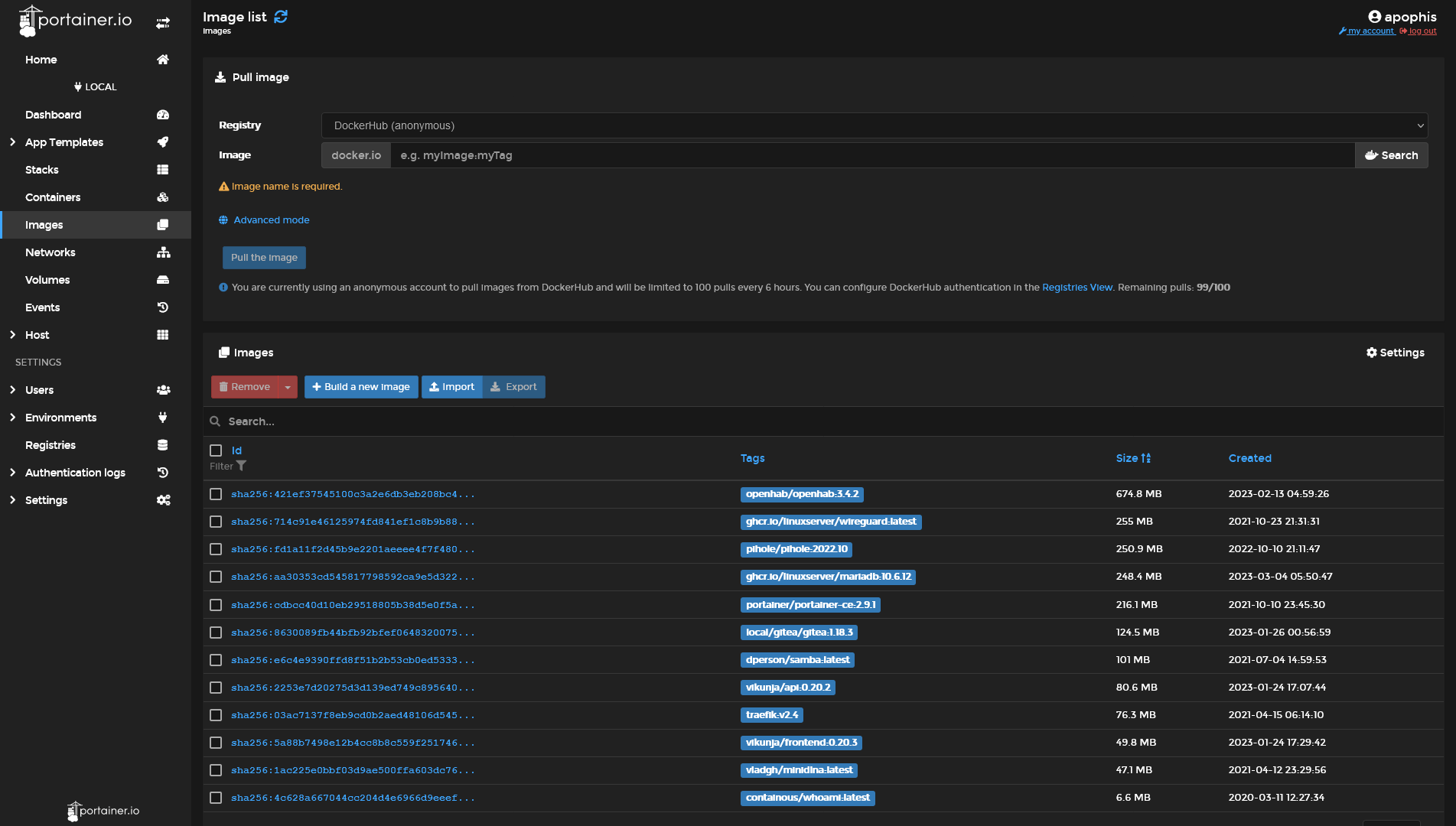This screenshot has height=826, width=1456.
Task: Click the Advanced mode globe icon
Action: 223,220
